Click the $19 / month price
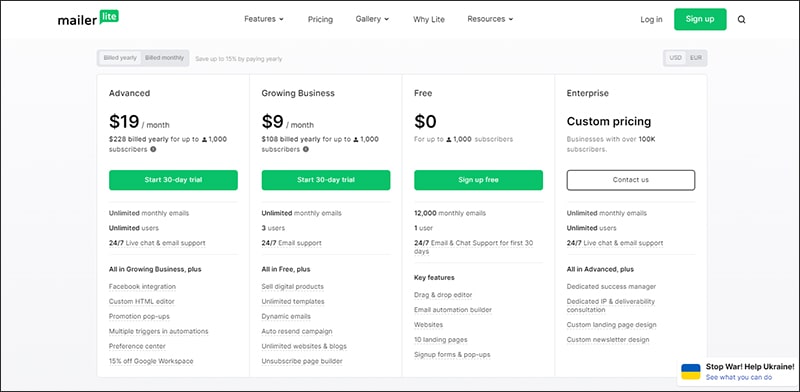This screenshot has height=392, width=800. 139,122
